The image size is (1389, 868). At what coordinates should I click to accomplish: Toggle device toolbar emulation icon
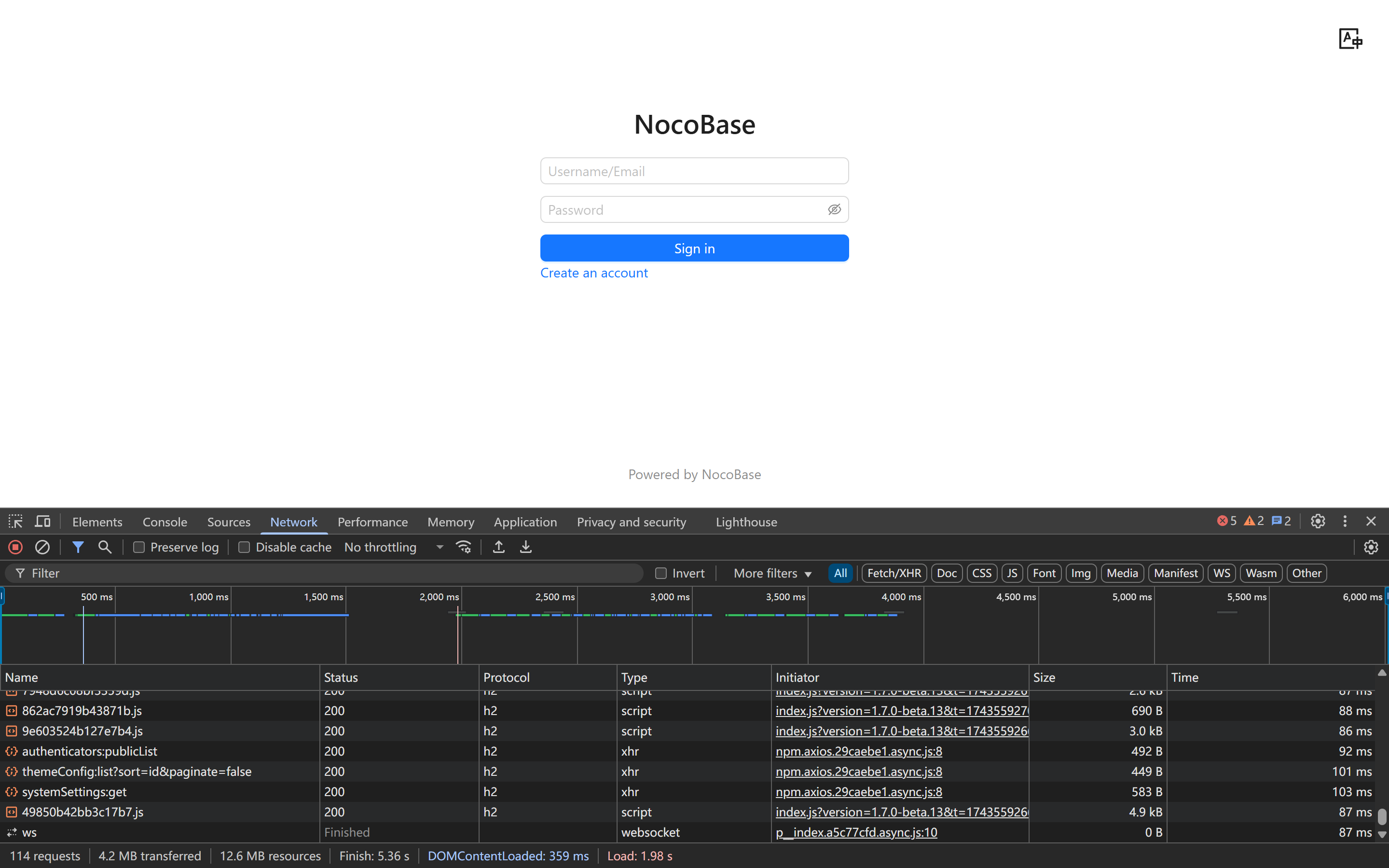coord(42,521)
